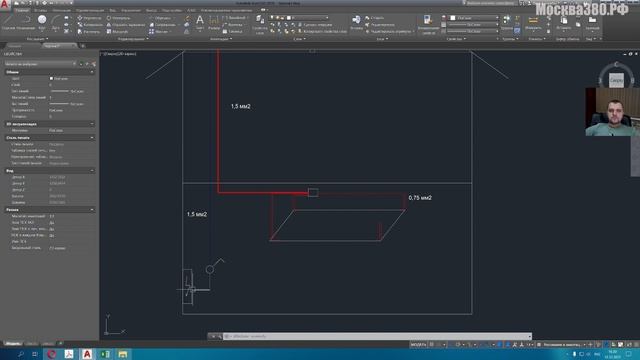This screenshot has height=360, width=640.
Task: Select the Polyline (Полилиния) tool
Action: point(25,22)
